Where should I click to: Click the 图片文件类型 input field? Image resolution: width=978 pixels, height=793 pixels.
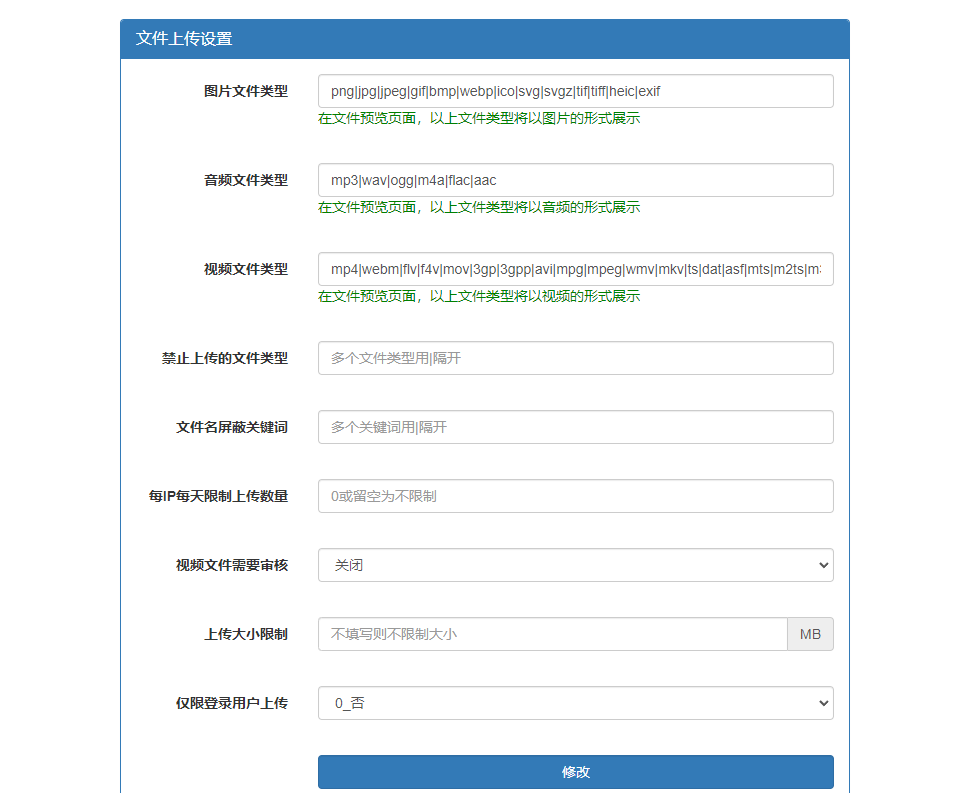(575, 91)
